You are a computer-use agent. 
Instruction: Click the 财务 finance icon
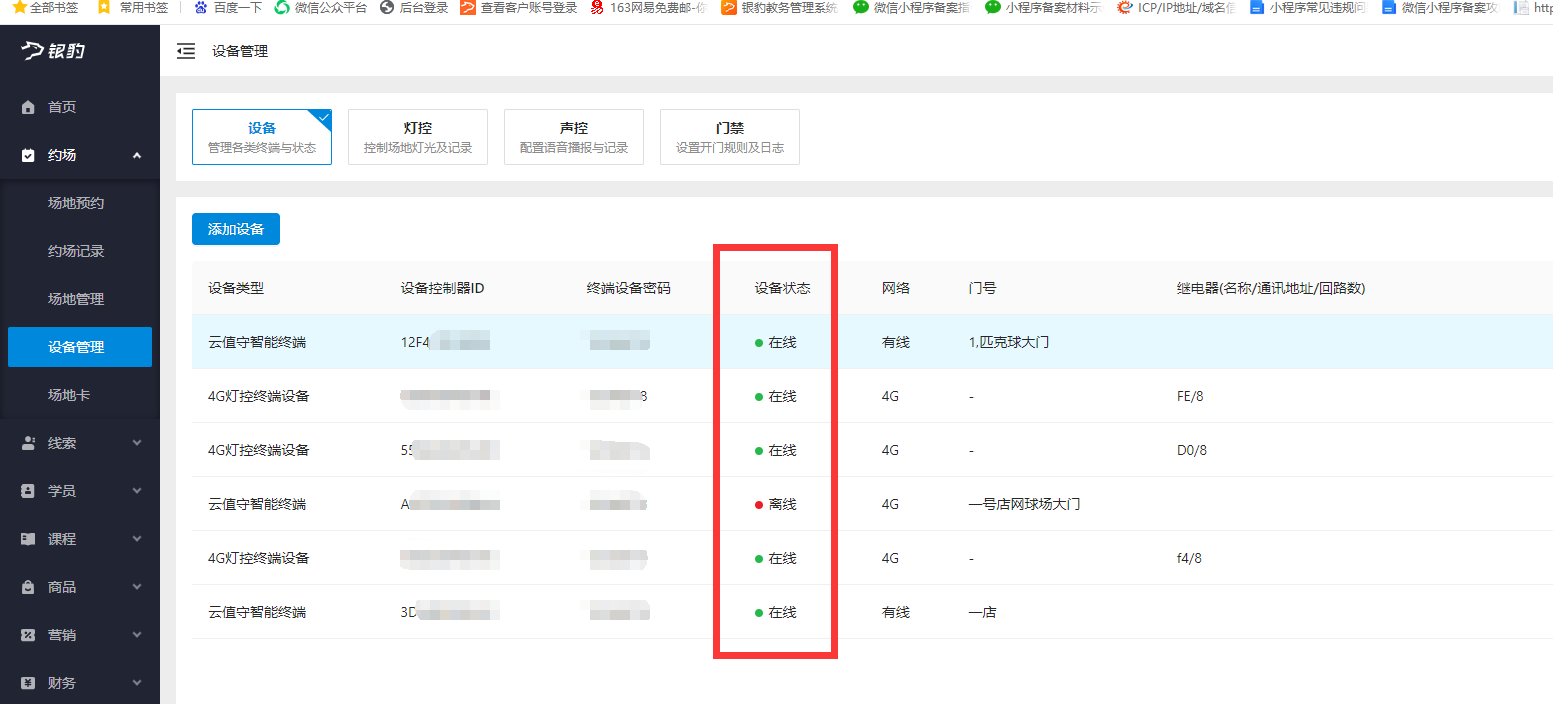point(25,682)
